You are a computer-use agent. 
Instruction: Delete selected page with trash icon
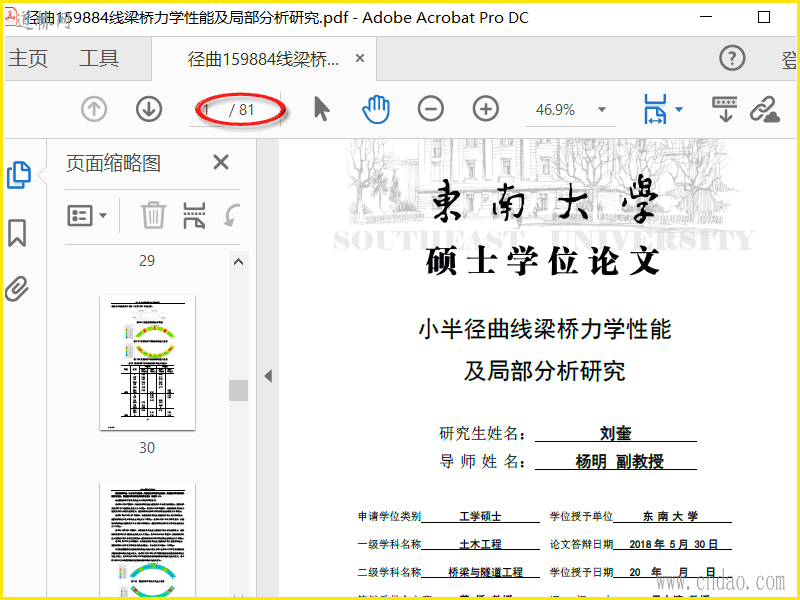tap(153, 215)
